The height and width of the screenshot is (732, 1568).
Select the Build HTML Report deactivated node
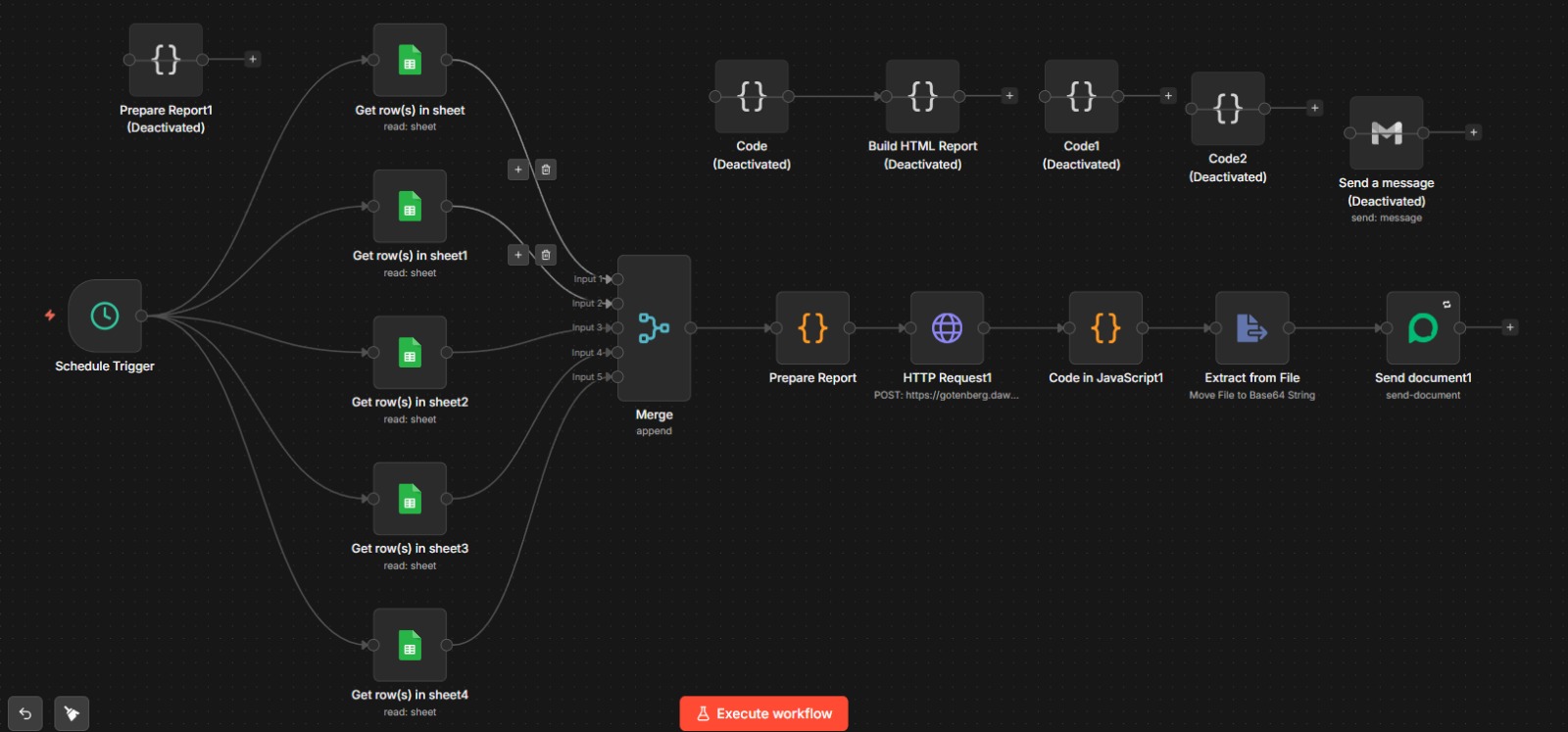pos(922,96)
